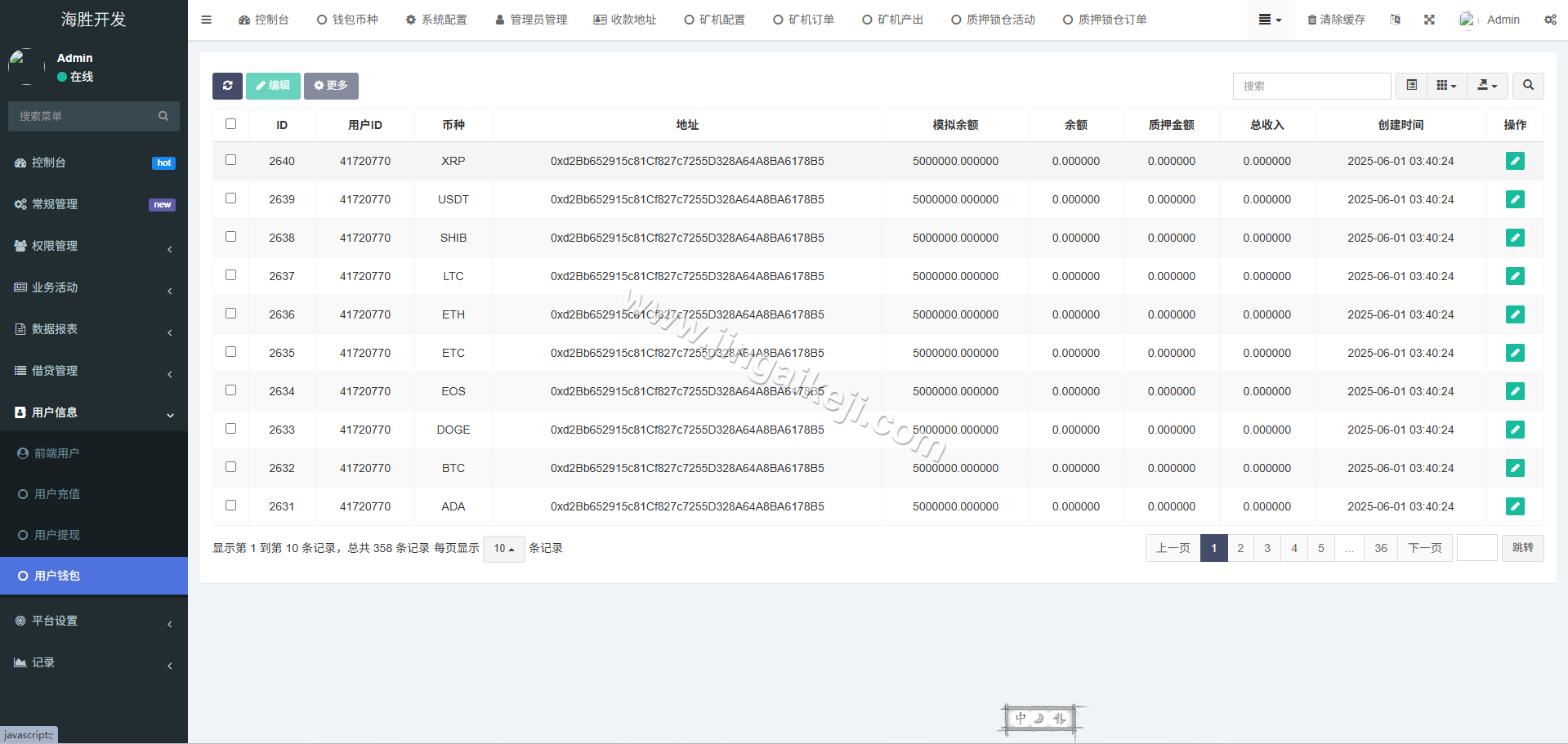Check the row checkbox for ID 2638
The width and height of the screenshot is (1568, 744).
(x=230, y=237)
